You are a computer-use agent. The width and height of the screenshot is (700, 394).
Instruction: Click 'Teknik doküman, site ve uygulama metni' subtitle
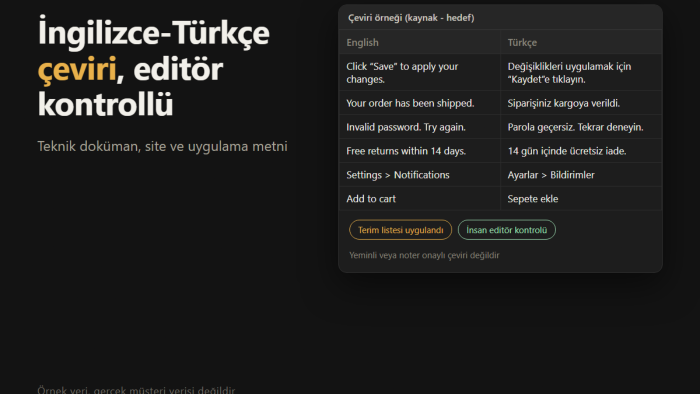[162, 146]
